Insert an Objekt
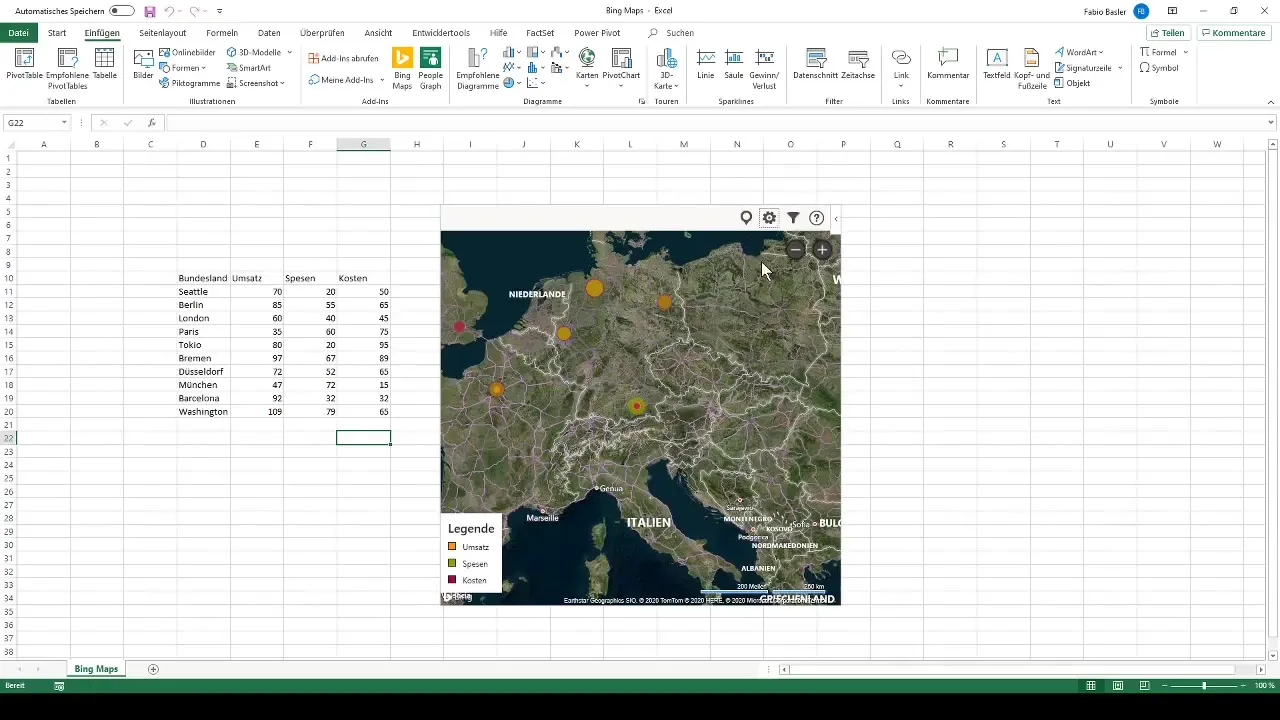The width and height of the screenshot is (1280, 720). tap(1072, 83)
